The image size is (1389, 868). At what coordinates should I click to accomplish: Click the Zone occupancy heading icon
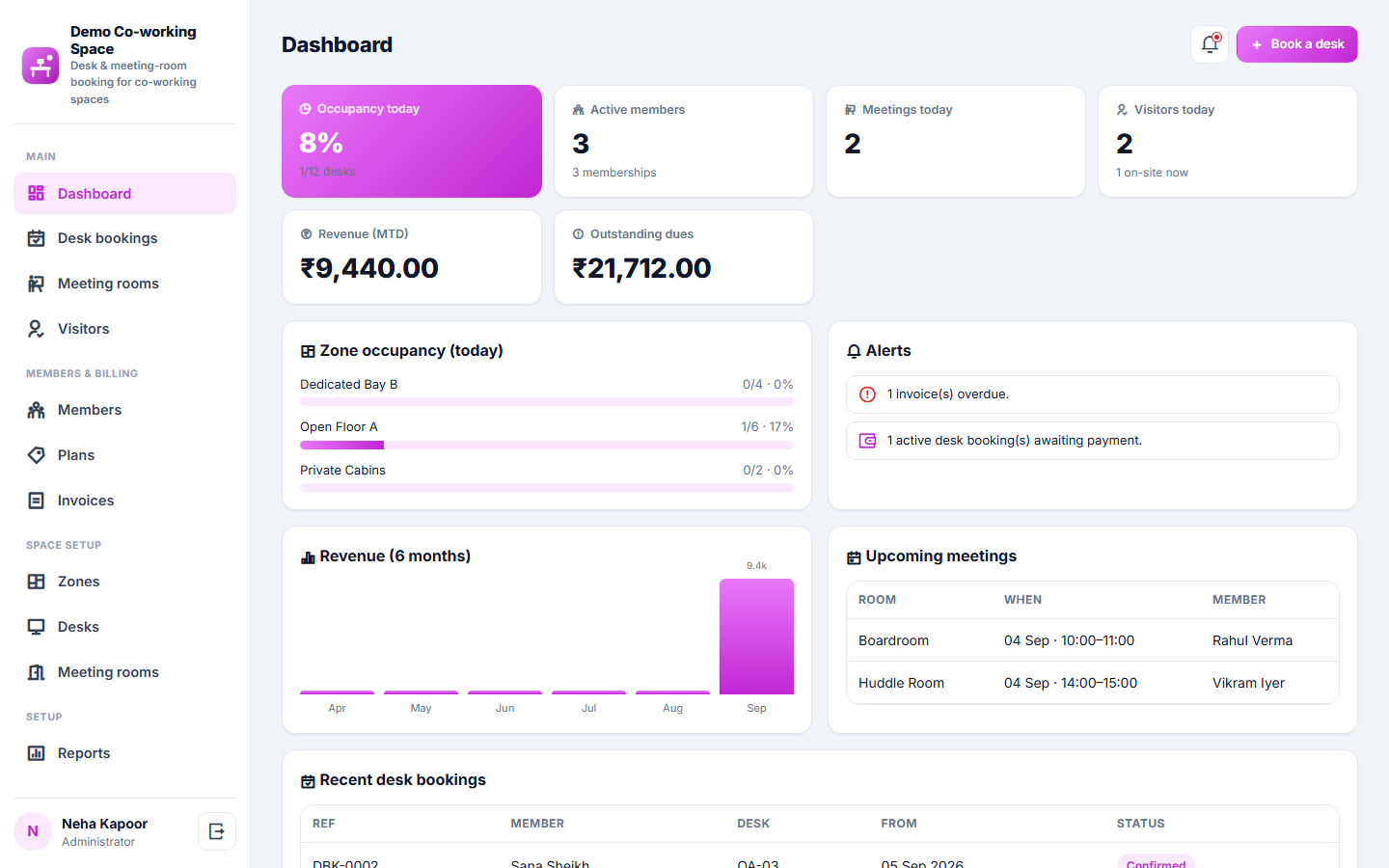tap(308, 352)
